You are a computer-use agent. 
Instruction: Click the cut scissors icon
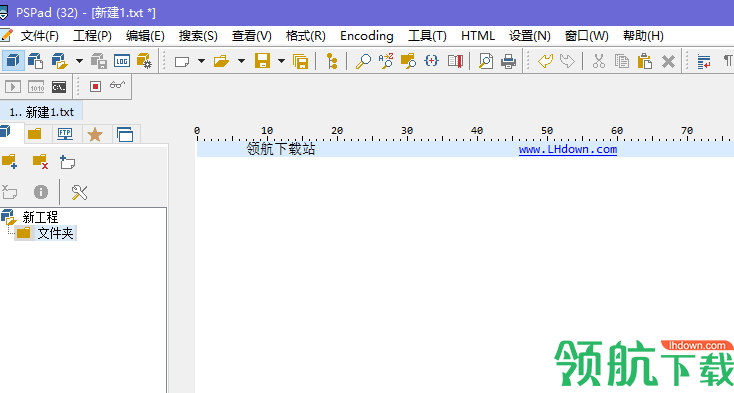tap(599, 61)
